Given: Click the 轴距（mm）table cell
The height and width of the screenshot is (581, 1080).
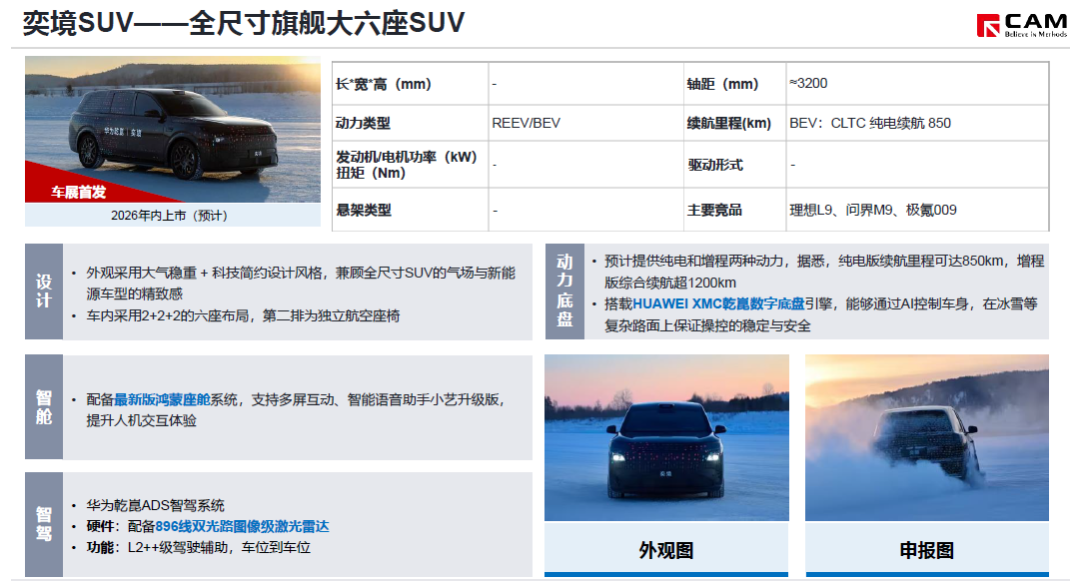Looking at the screenshot, I should [735, 84].
